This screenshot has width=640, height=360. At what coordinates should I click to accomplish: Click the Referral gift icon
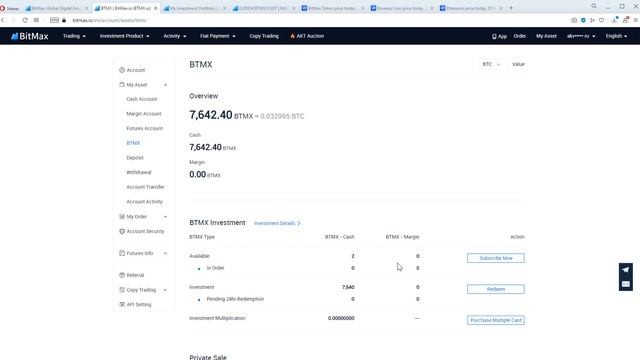click(x=122, y=275)
